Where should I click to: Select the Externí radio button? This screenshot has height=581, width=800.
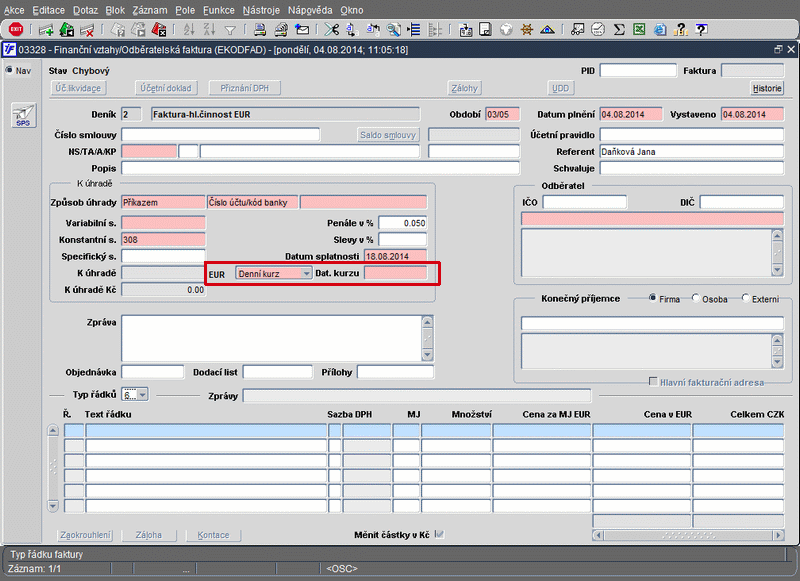coord(745,299)
